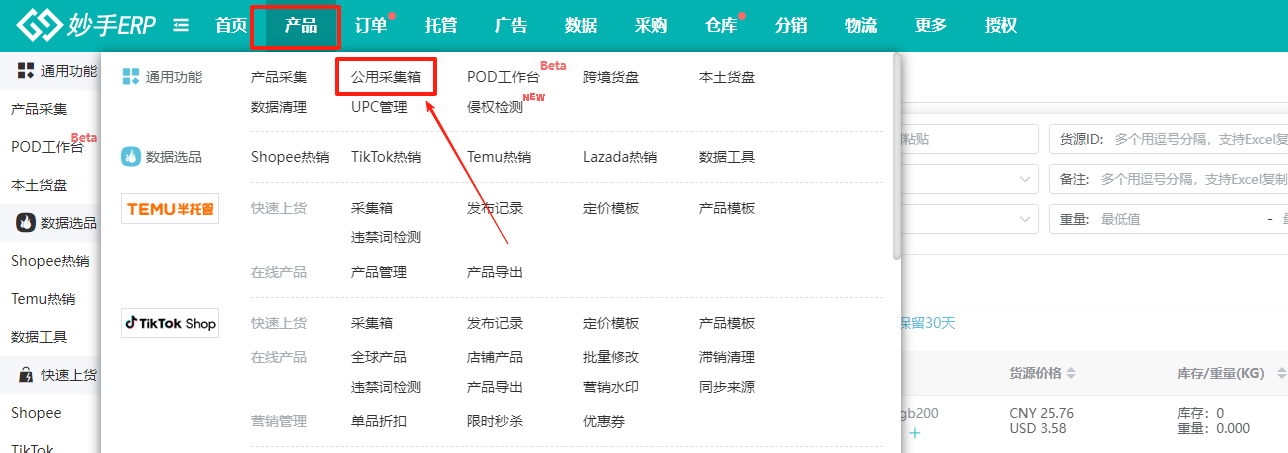Sort by 货源价格 column arrows
This screenshot has width=1288, height=453.
click(1071, 374)
